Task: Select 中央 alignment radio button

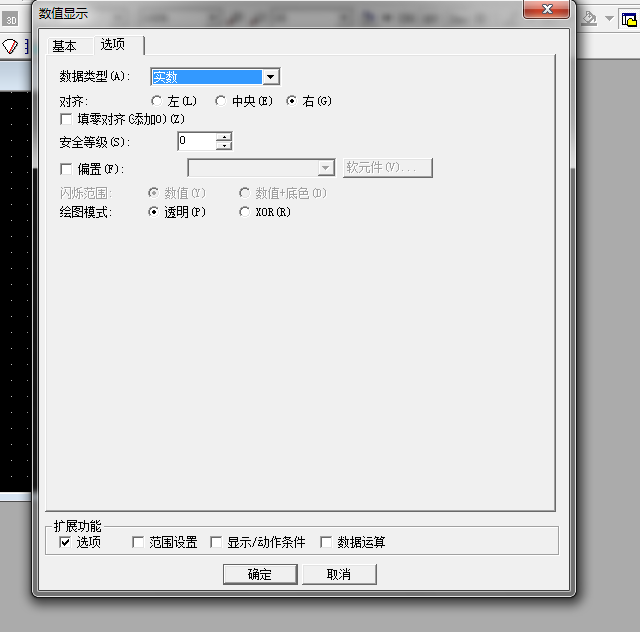Action: (x=220, y=101)
